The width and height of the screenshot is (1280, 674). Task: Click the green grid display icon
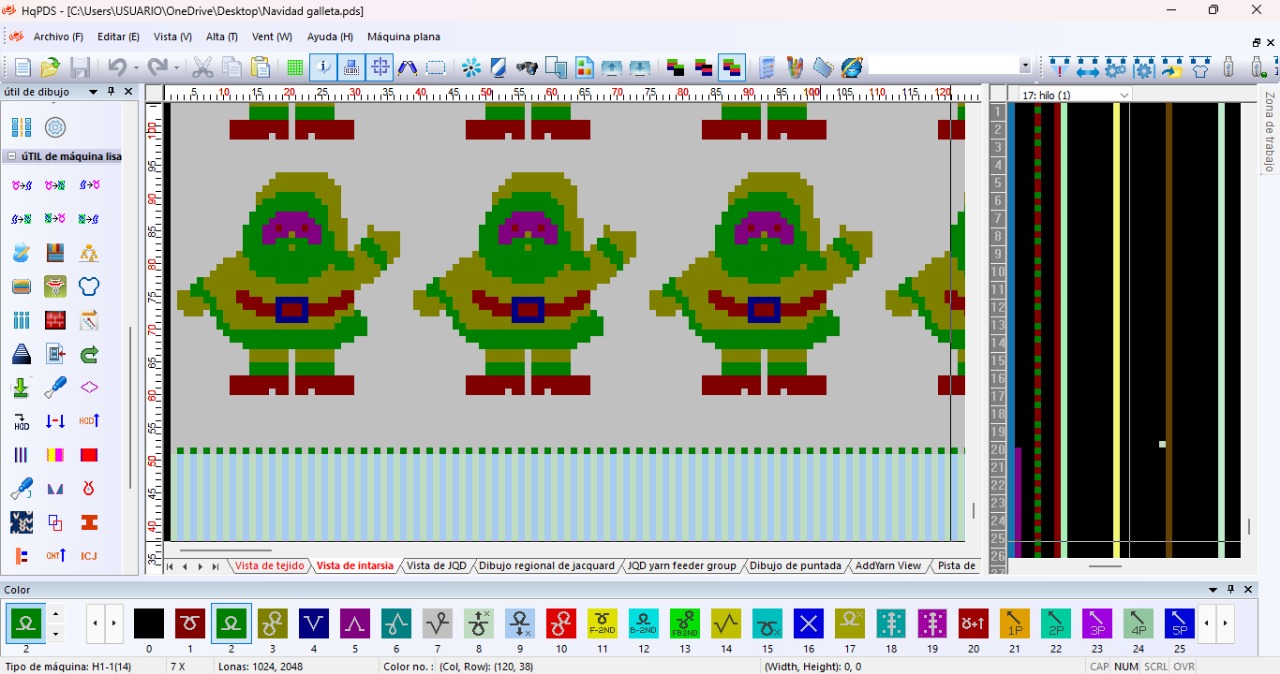coord(295,68)
